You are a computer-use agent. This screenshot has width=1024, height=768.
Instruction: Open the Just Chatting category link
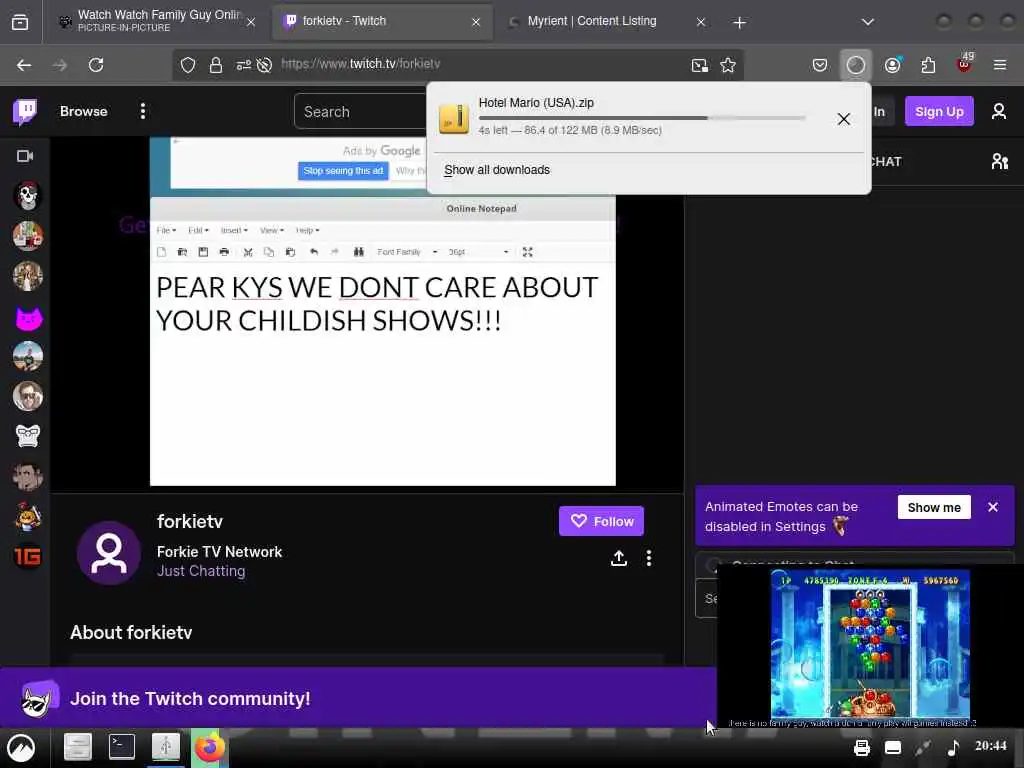[201, 571]
